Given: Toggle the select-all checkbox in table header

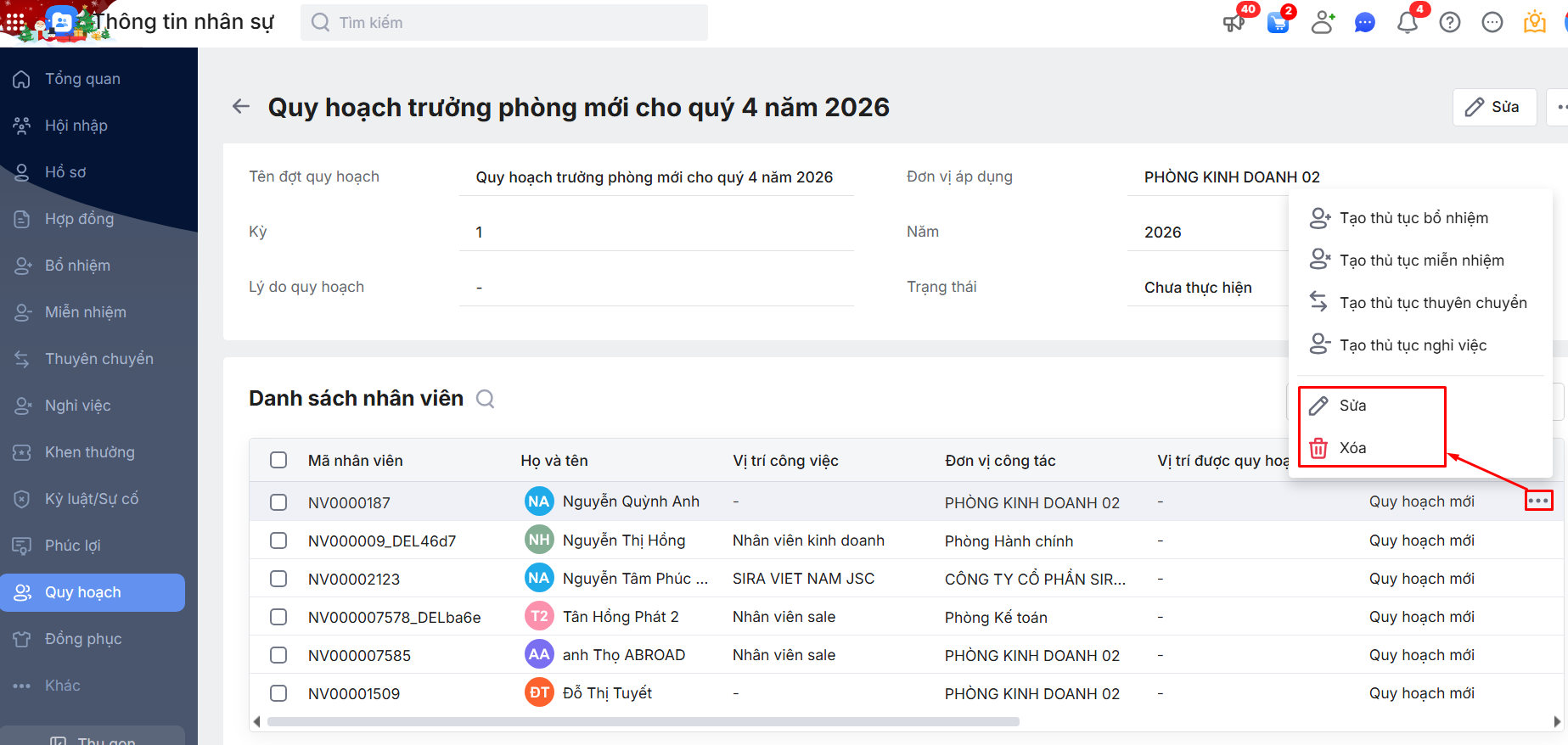Looking at the screenshot, I should coord(278,460).
